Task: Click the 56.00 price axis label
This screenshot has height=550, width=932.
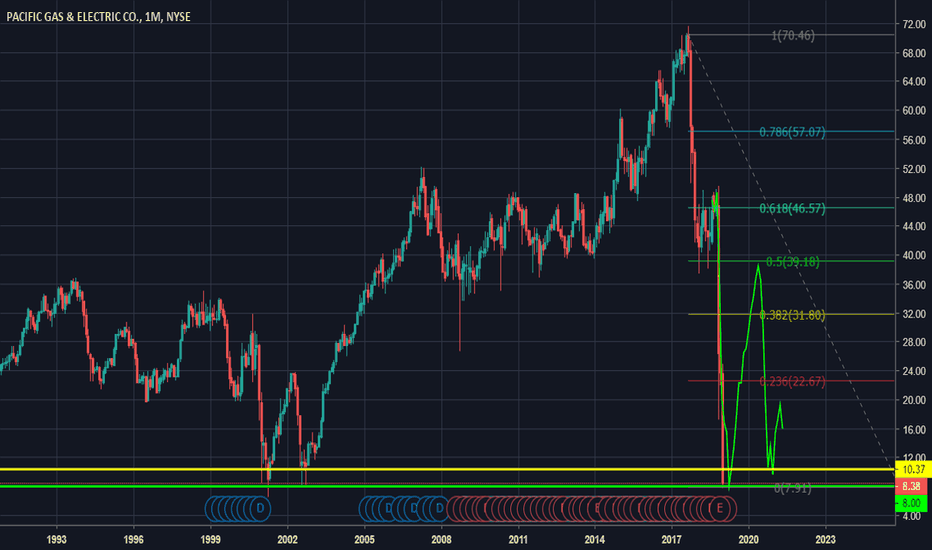Action: pos(914,140)
